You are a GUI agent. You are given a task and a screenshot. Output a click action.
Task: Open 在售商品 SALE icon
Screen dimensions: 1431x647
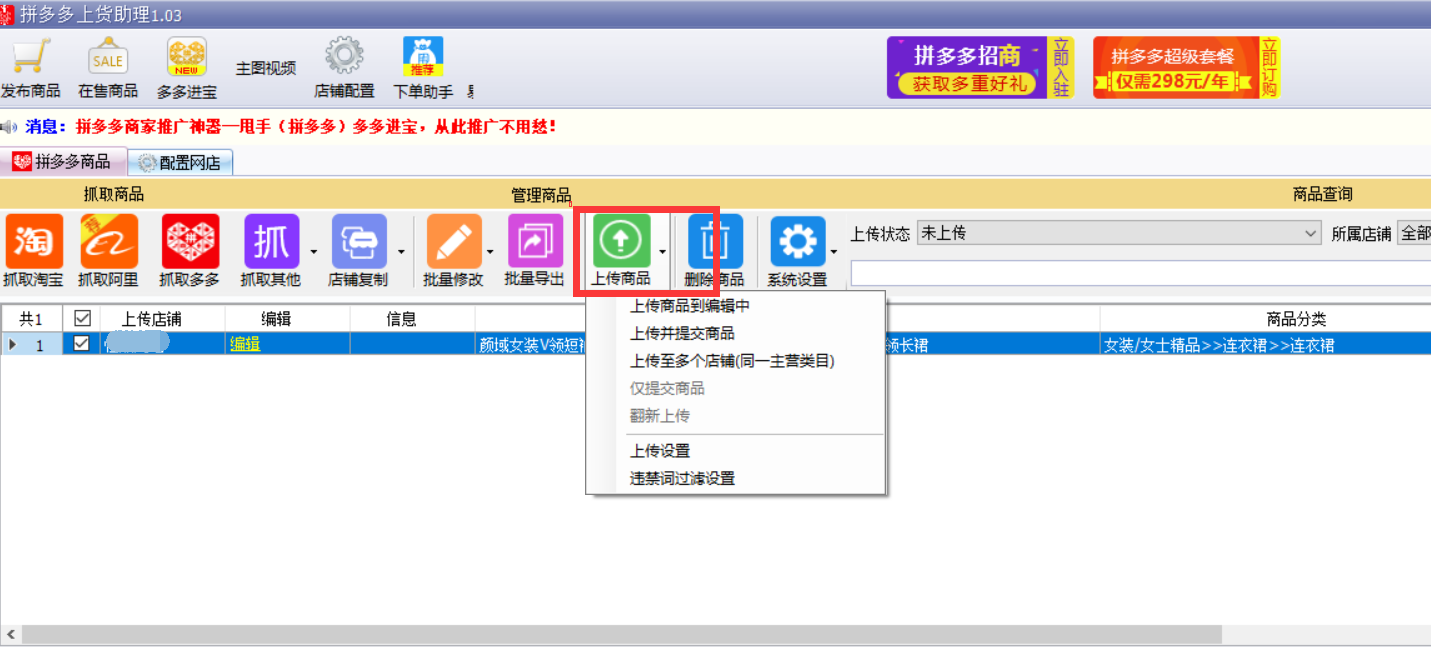coord(107,57)
